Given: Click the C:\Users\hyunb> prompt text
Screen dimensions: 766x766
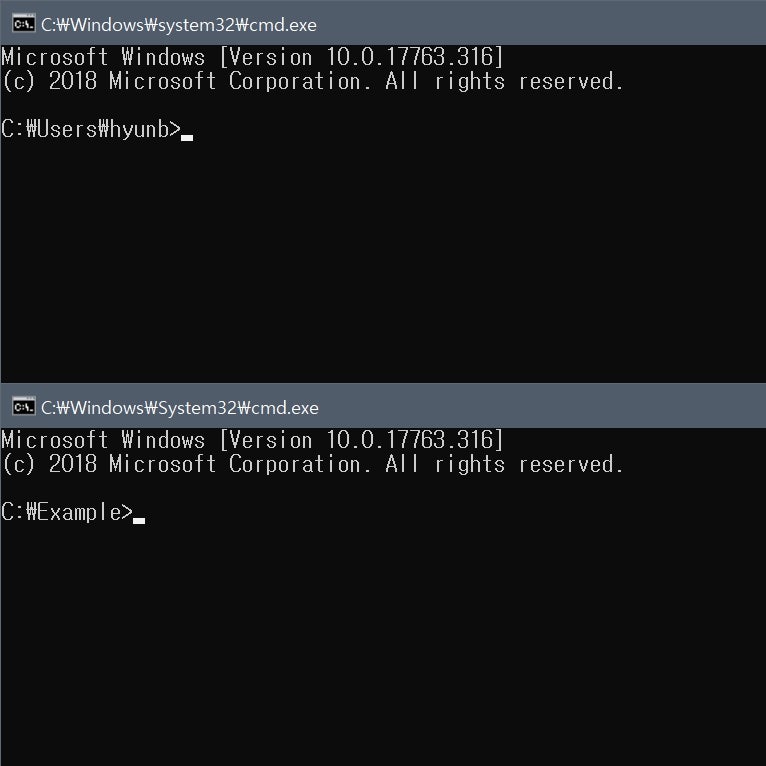Looking at the screenshot, I should click(x=91, y=130).
